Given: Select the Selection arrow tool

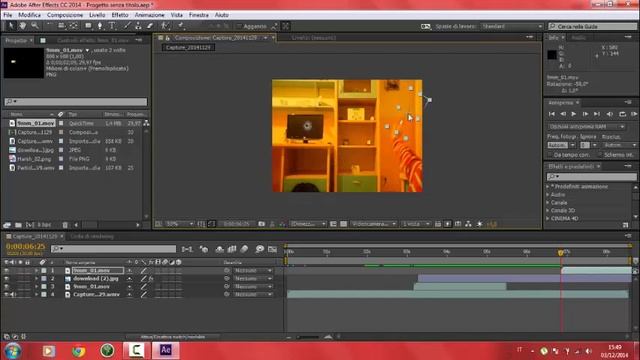Looking at the screenshot, I should coord(11,26).
